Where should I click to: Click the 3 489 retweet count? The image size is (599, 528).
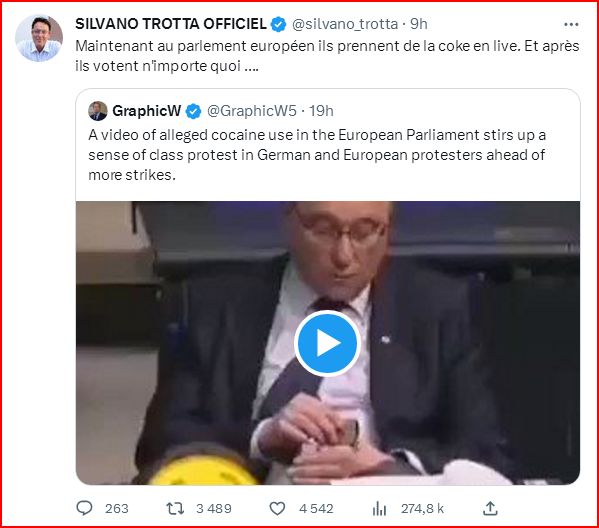[214, 509]
